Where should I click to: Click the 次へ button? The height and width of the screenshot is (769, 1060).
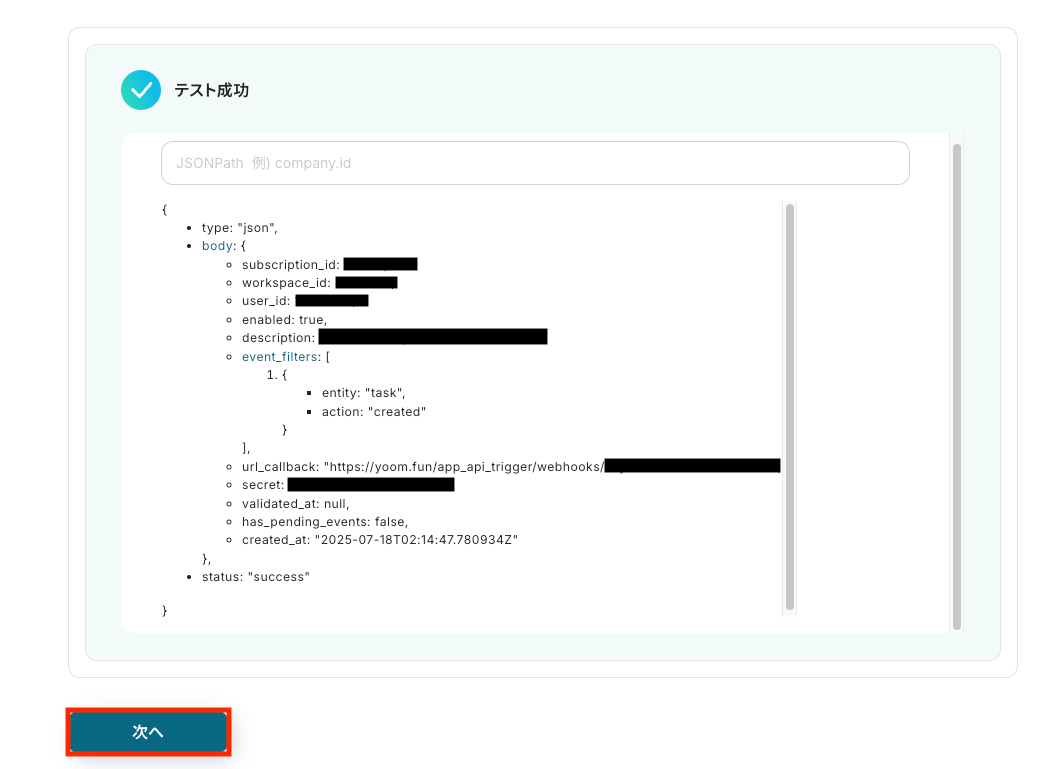[148, 731]
